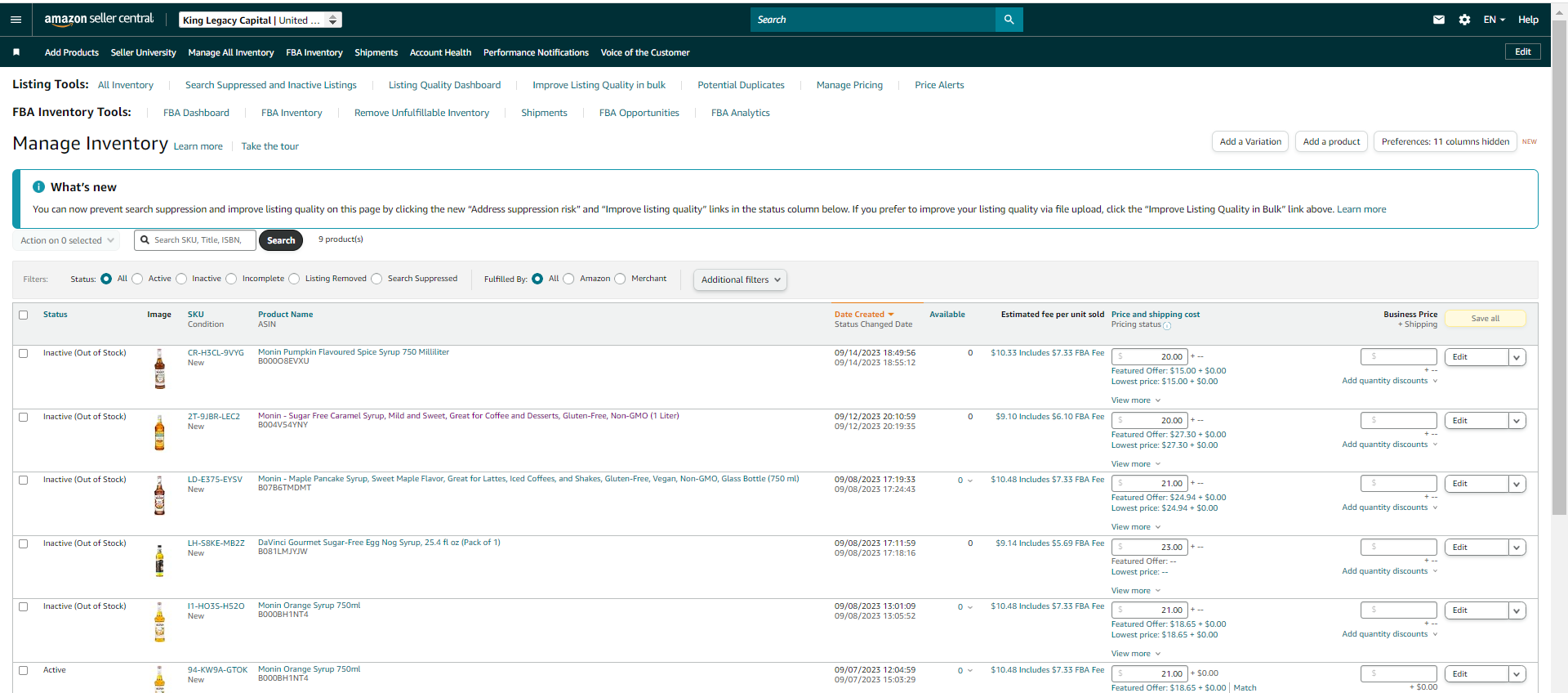Open thumbnail of Monin Pumpkin Spice Syrup
Screen dimensions: 1568x693
(x=160, y=369)
